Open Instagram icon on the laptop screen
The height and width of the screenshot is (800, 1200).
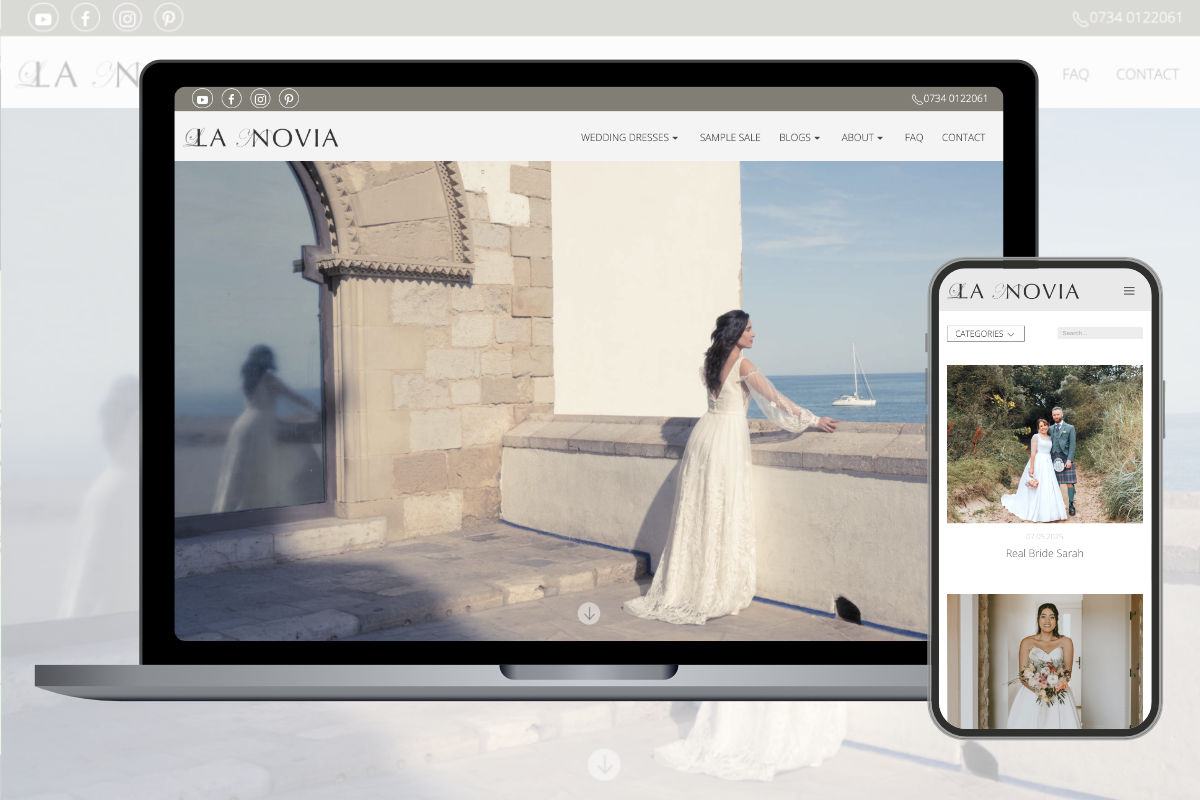[260, 98]
